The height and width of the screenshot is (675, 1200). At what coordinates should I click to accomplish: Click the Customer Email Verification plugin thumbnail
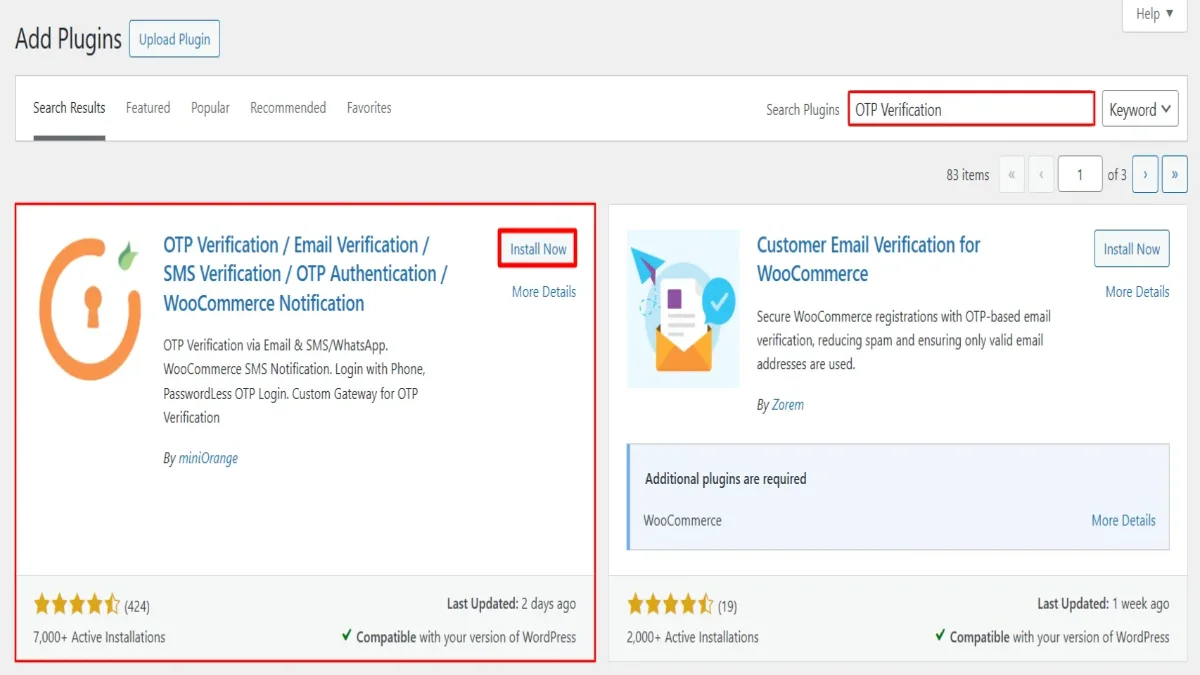[x=683, y=309]
